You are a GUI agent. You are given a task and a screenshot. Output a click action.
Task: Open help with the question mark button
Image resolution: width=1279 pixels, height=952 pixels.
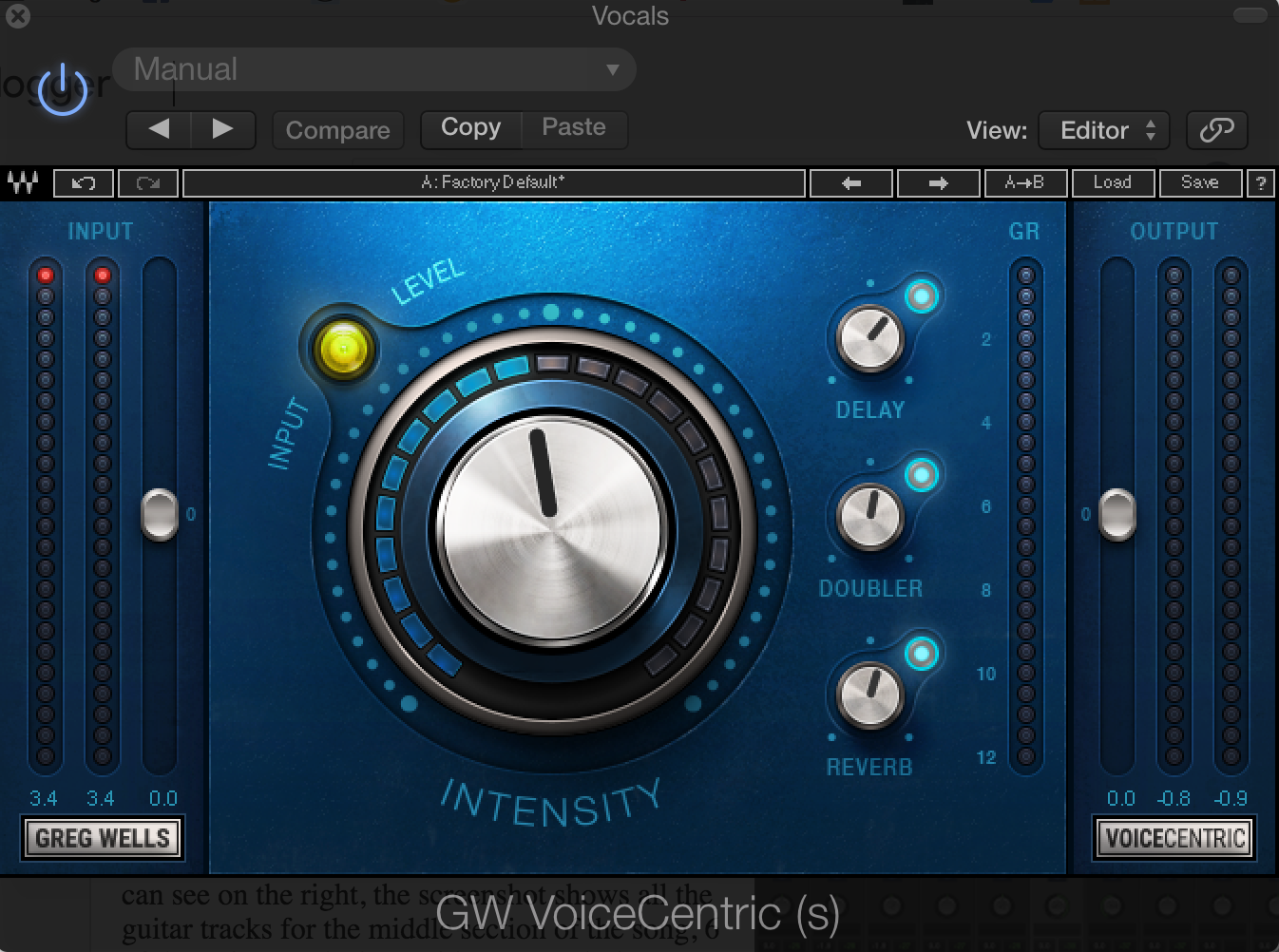1260,182
